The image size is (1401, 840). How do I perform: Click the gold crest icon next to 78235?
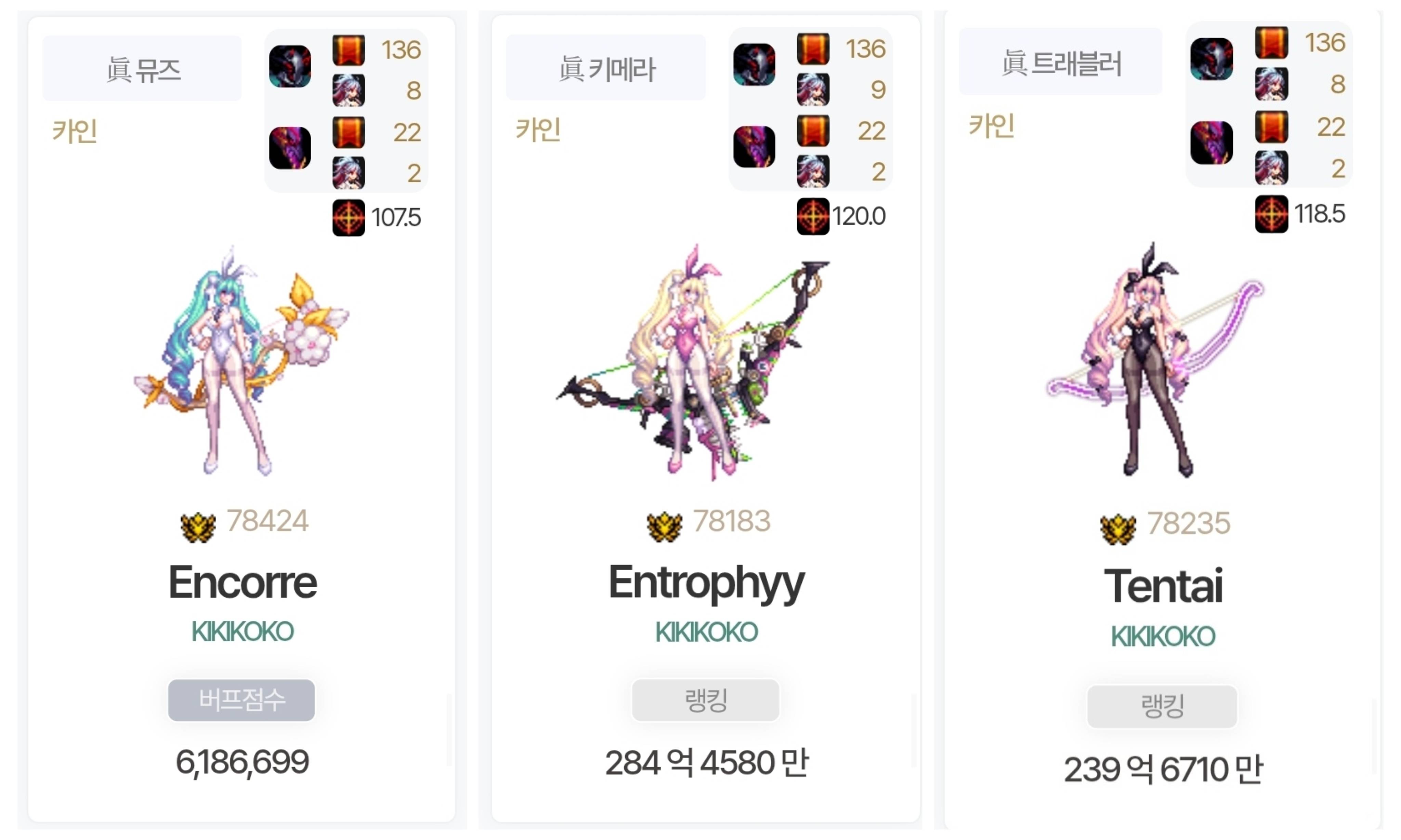(1117, 530)
